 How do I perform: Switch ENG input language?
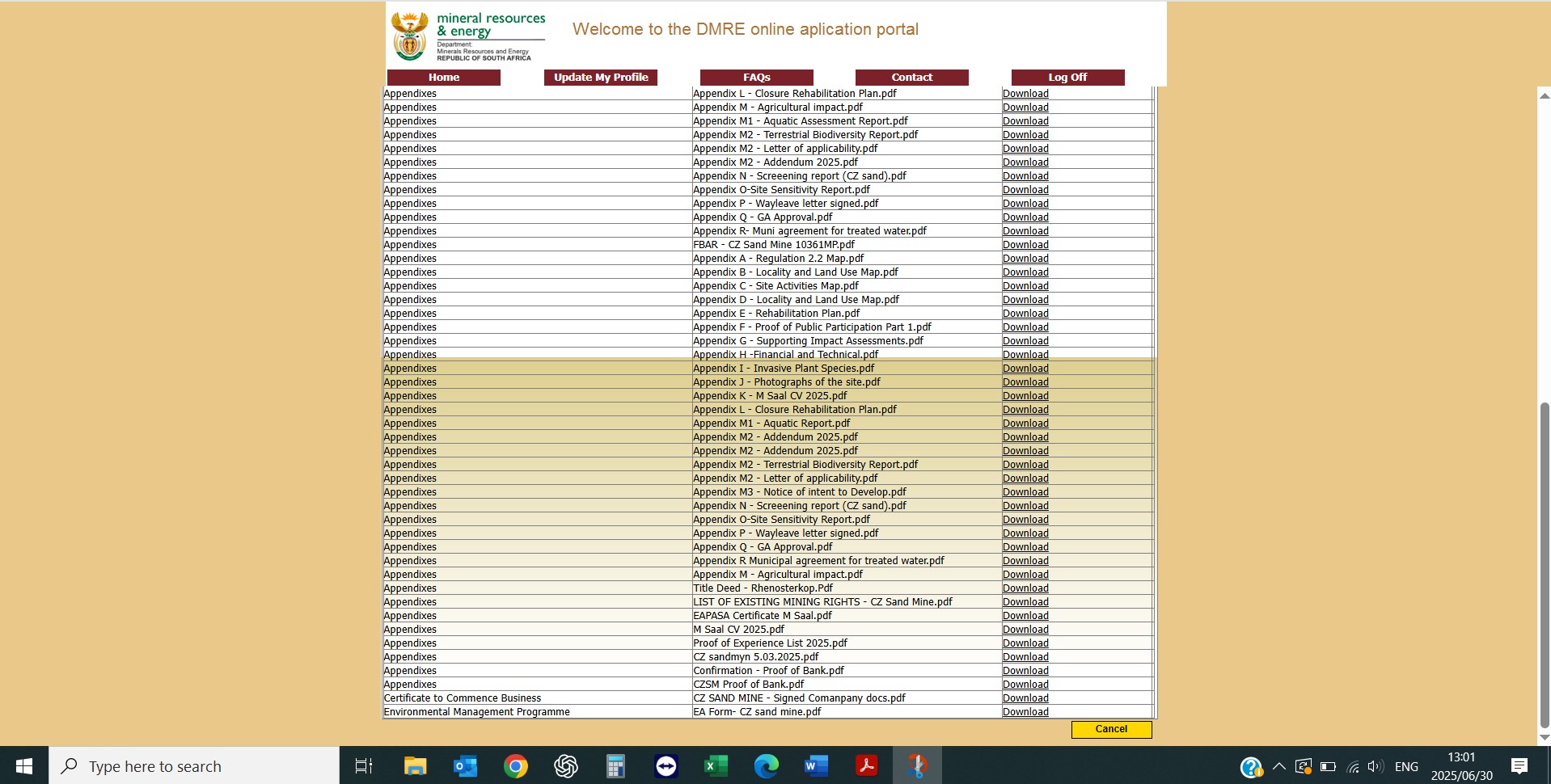coord(1406,766)
